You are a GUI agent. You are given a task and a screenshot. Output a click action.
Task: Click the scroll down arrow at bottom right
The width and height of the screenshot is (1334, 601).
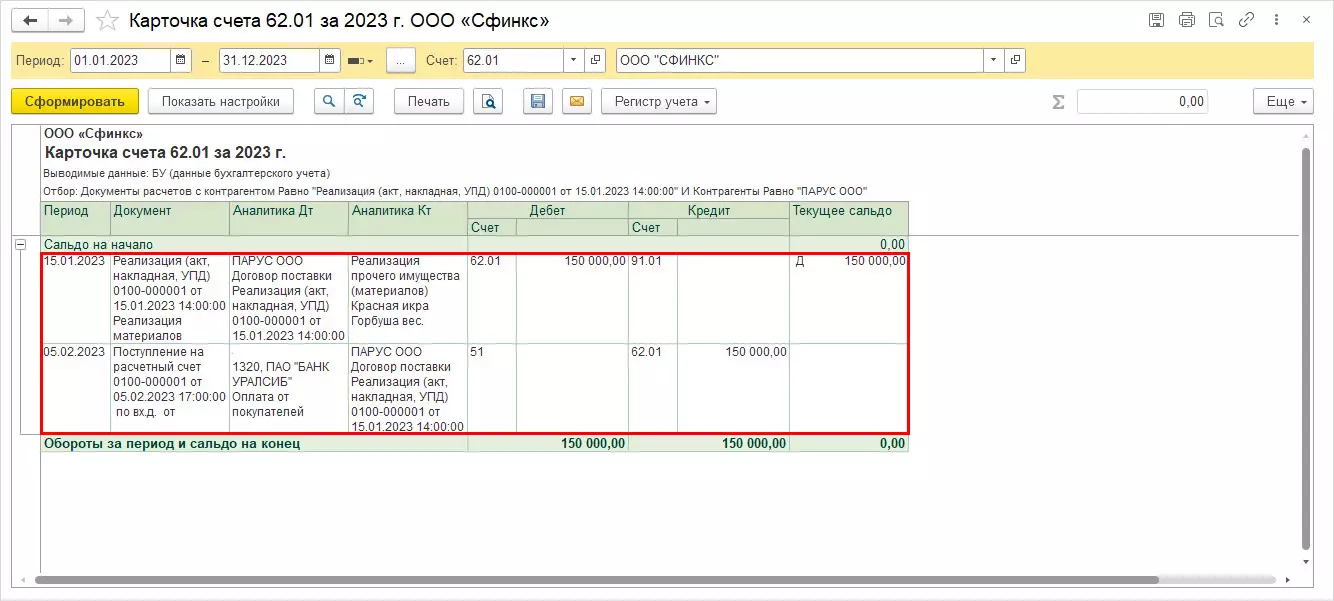coord(1306,563)
